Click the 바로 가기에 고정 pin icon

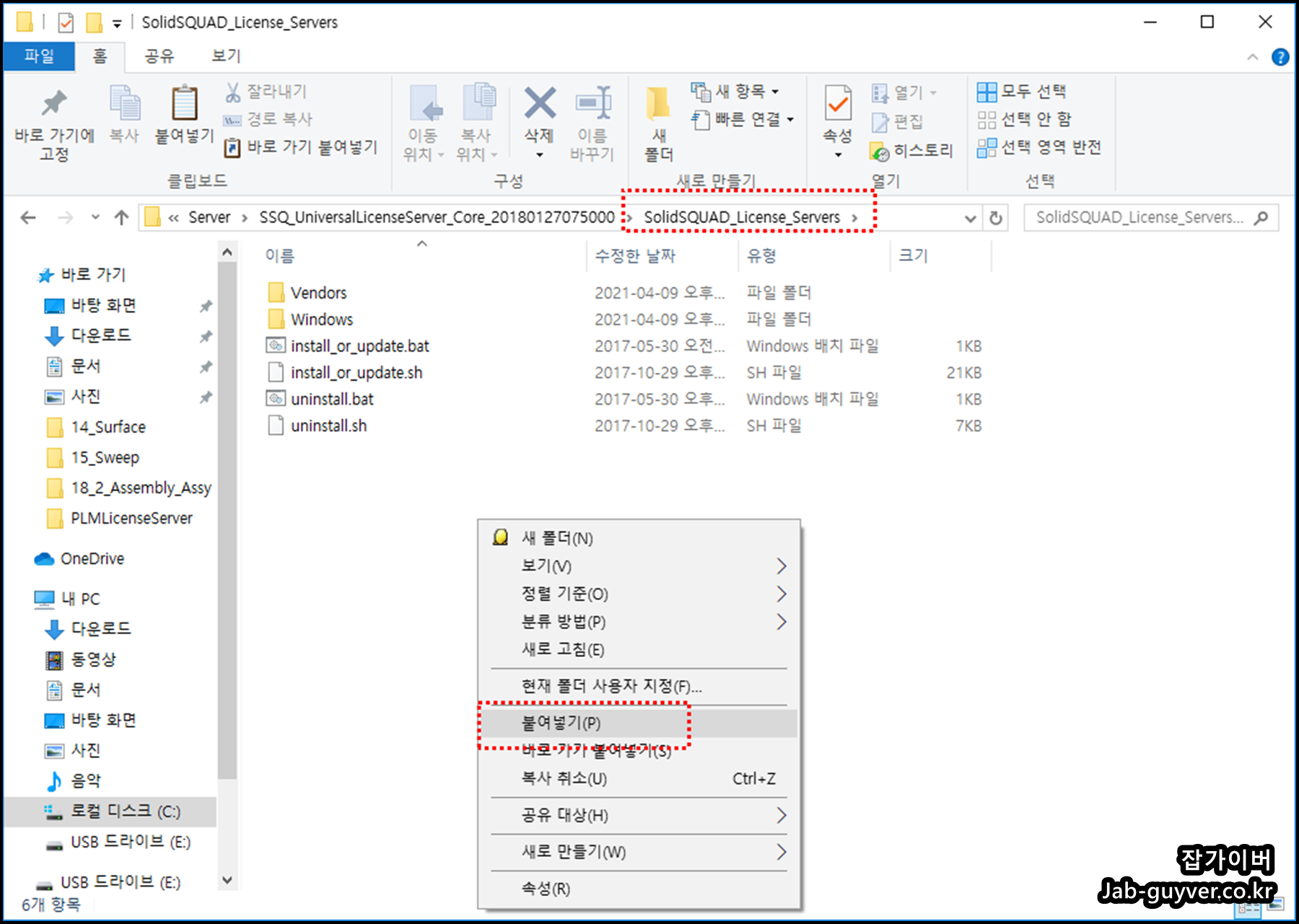tap(54, 104)
